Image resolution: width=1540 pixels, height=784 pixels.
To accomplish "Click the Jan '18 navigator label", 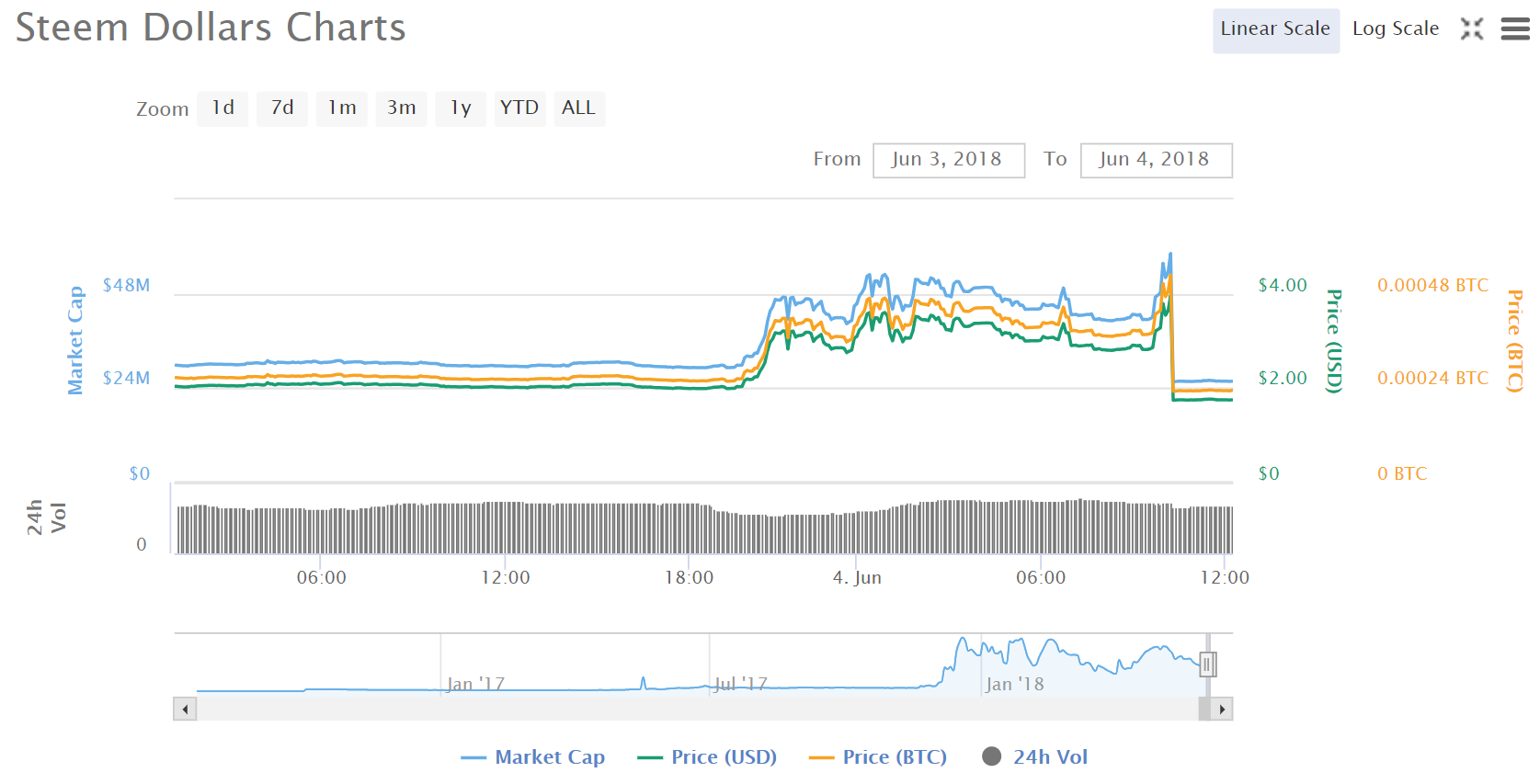I will coord(1015,684).
